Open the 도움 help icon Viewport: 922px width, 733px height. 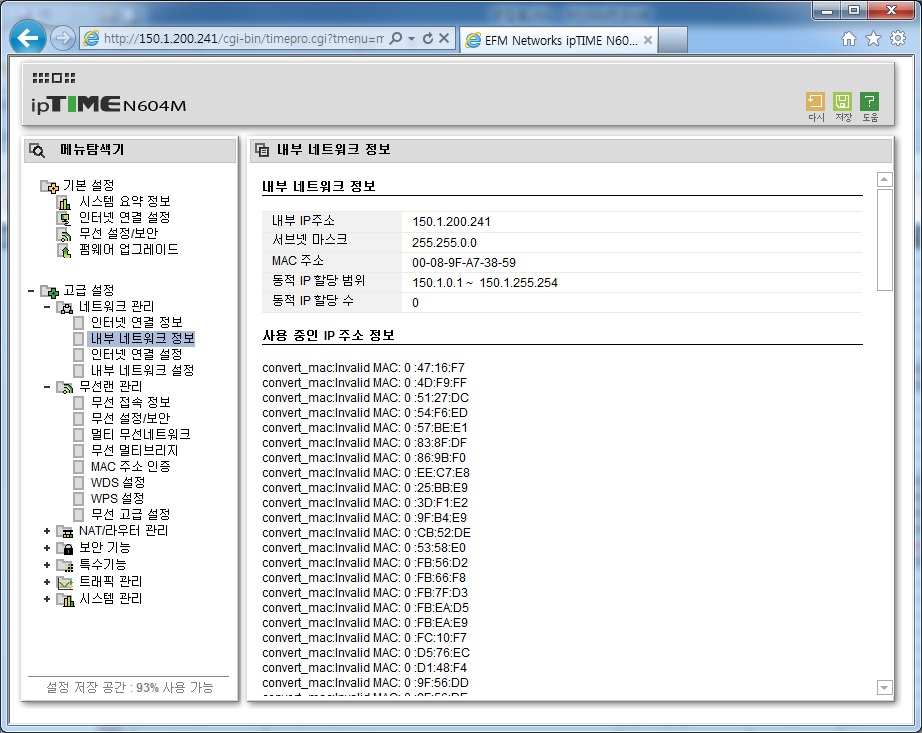coord(870,102)
